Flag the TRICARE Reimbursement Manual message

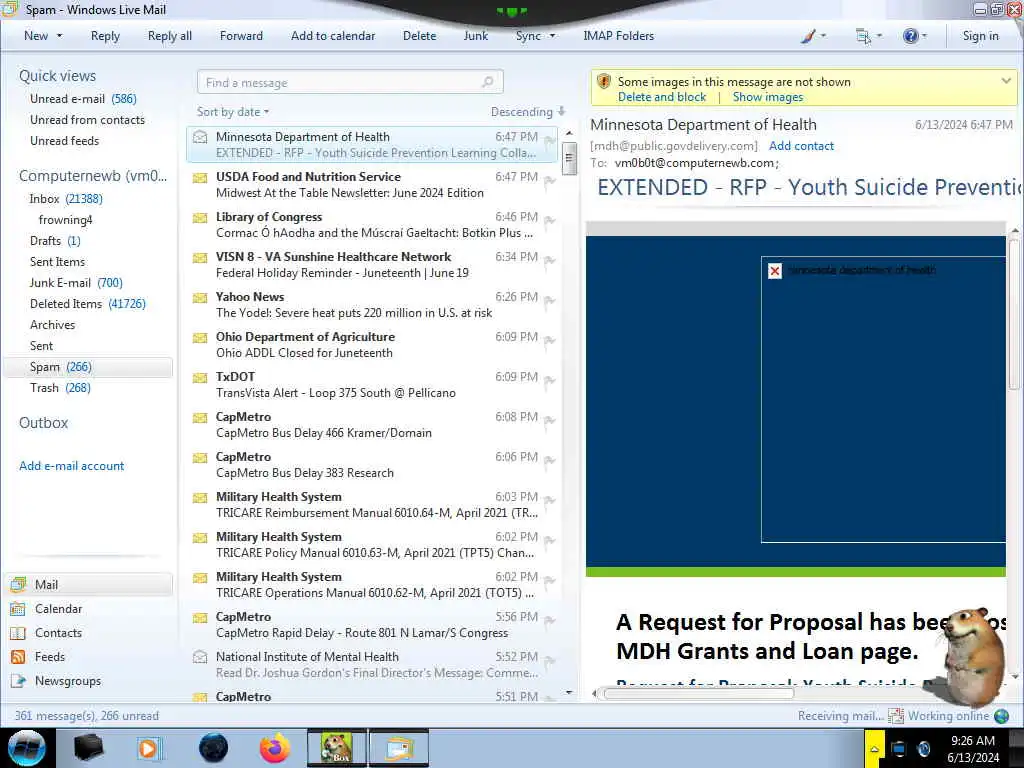point(550,501)
